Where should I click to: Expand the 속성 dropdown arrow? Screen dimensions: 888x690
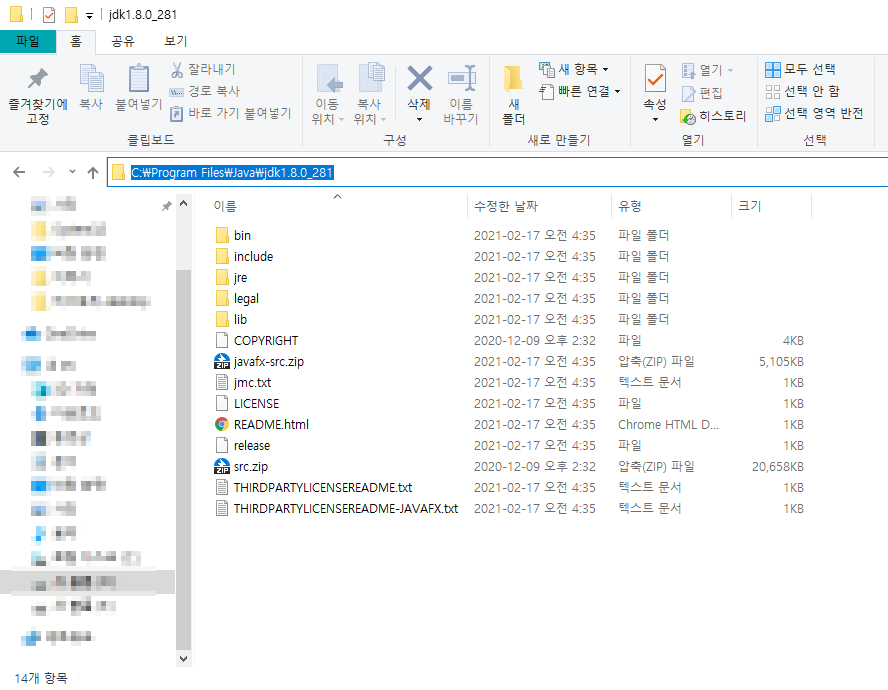click(655, 120)
